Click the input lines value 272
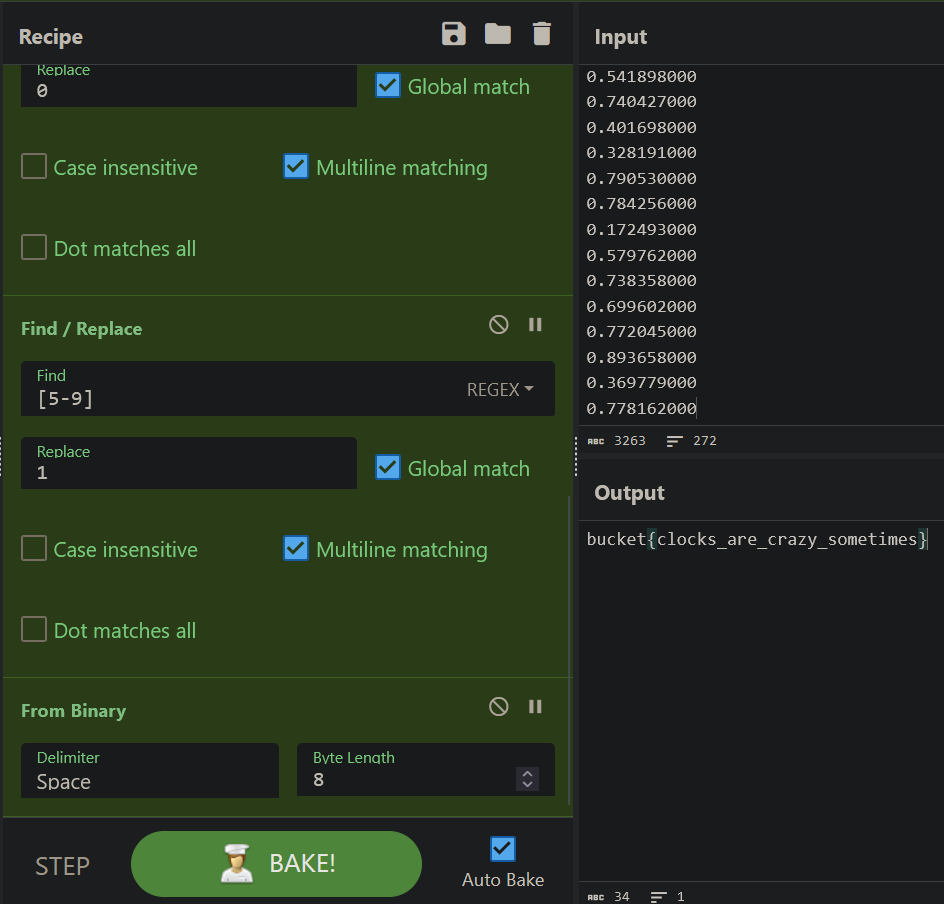This screenshot has width=944, height=904. 704,441
